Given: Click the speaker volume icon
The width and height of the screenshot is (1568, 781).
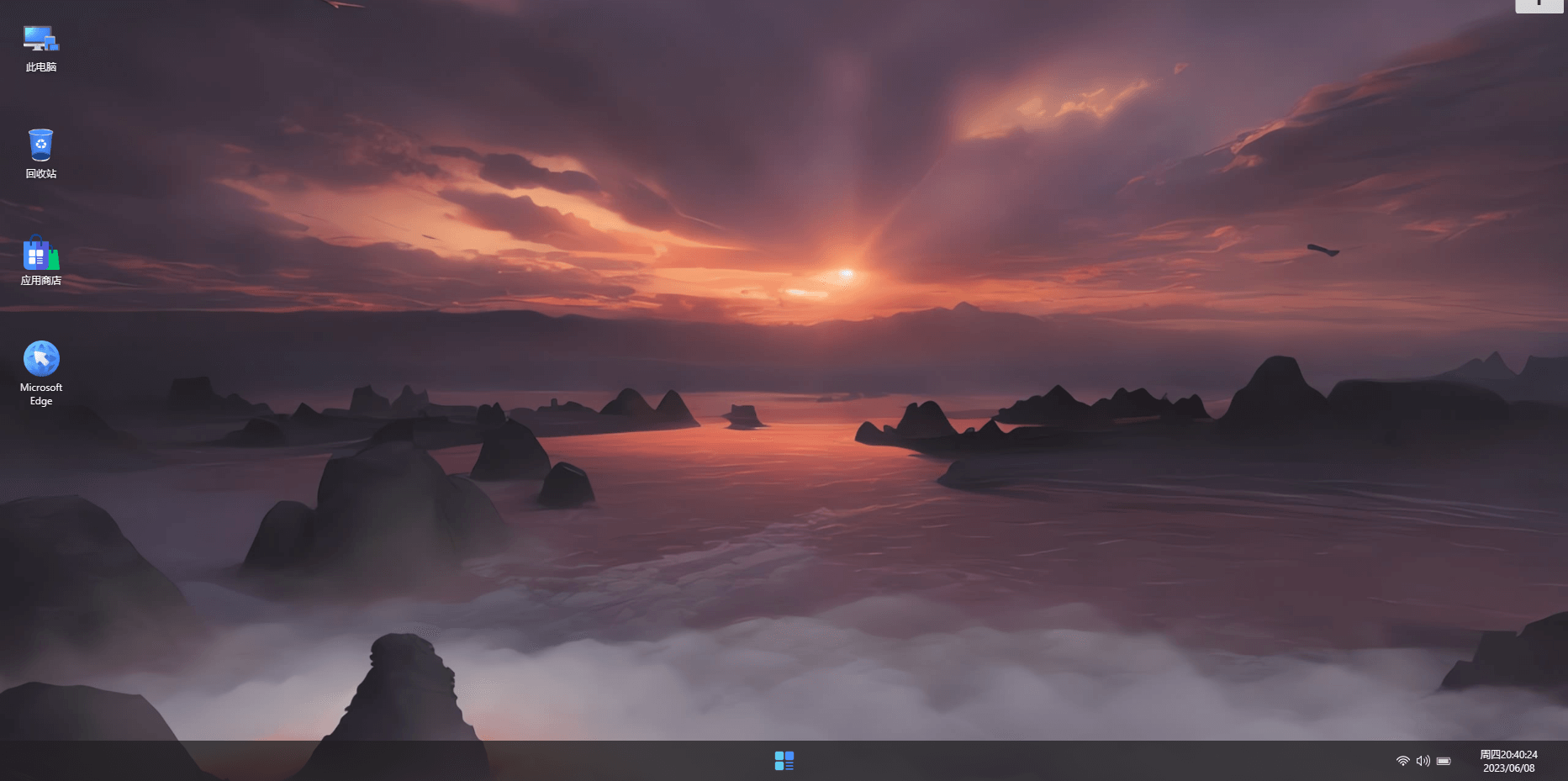Looking at the screenshot, I should [1423, 761].
